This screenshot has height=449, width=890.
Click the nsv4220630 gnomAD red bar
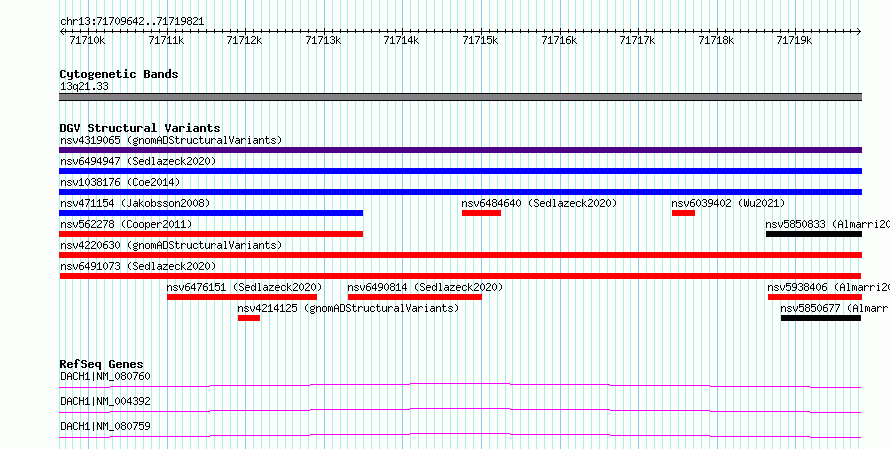tap(460, 255)
